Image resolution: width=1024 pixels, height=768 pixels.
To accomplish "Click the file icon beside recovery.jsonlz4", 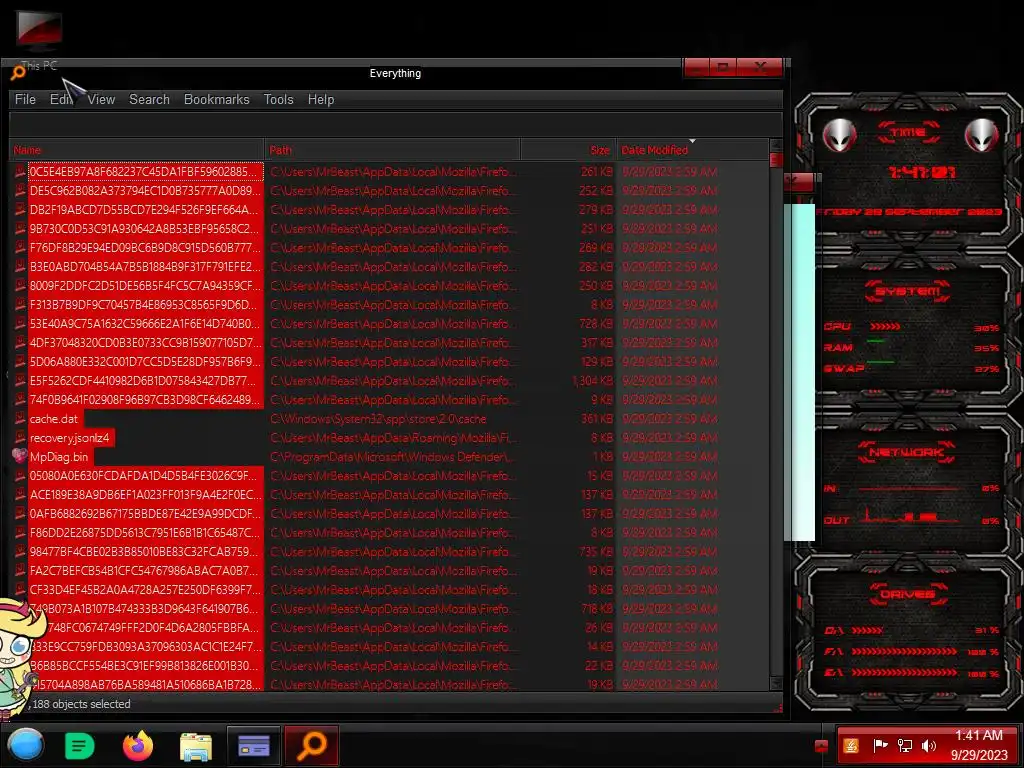I will 20,438.
